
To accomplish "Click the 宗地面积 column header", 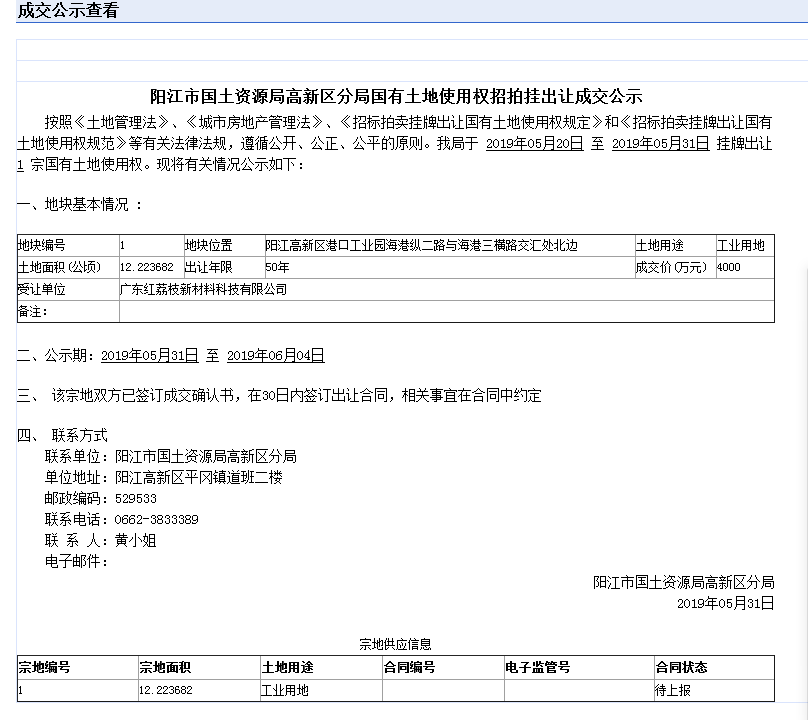I will pyautogui.click(x=165, y=667).
